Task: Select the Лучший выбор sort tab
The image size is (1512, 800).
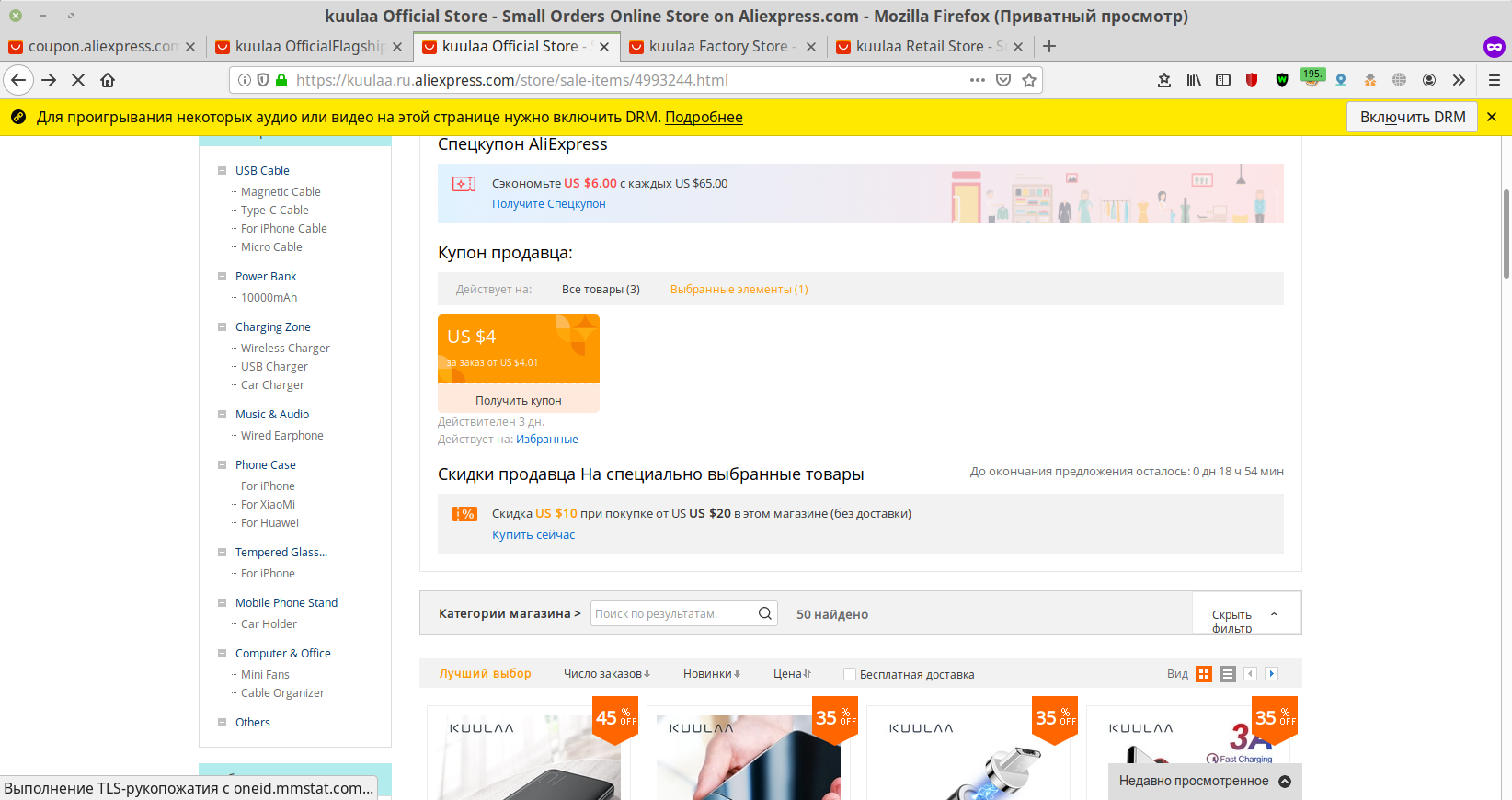Action: [x=485, y=674]
